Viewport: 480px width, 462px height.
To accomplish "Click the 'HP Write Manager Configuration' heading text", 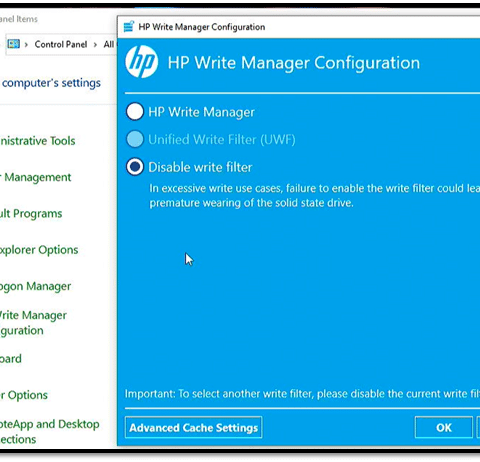I will pos(294,63).
